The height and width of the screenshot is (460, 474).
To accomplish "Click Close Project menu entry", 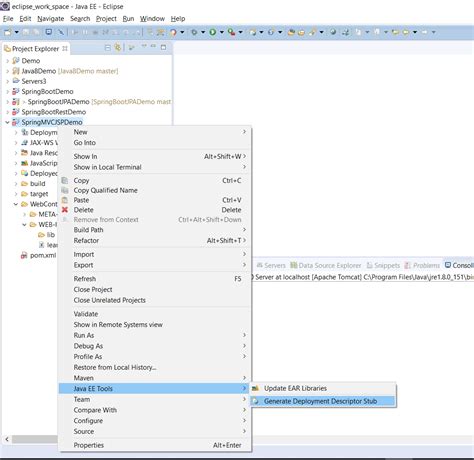I will click(155, 289).
